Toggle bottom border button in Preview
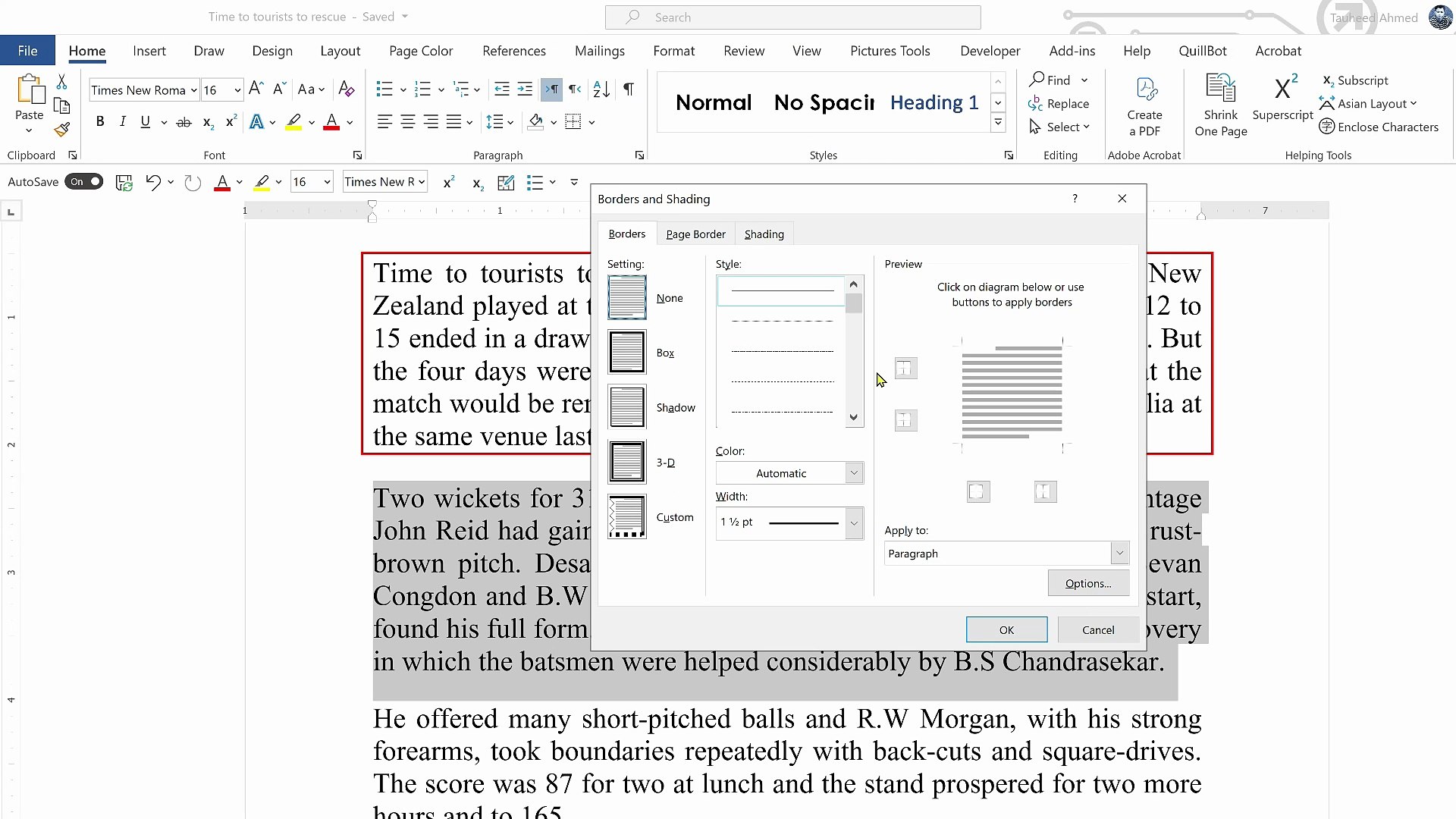 905,420
